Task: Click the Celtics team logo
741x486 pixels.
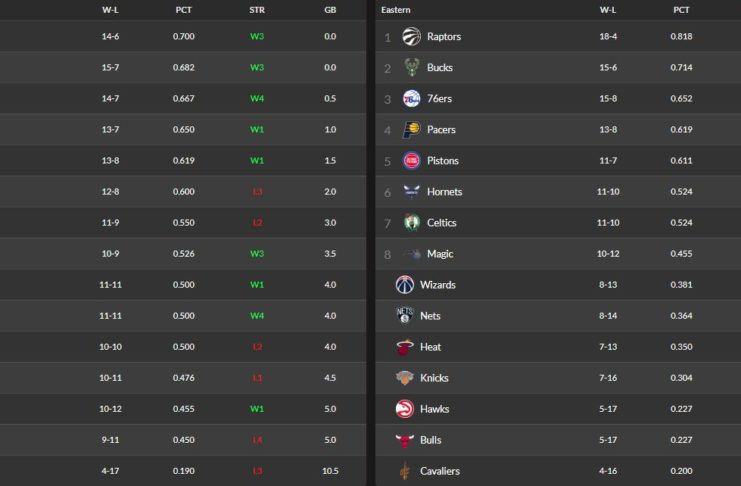Action: point(411,223)
